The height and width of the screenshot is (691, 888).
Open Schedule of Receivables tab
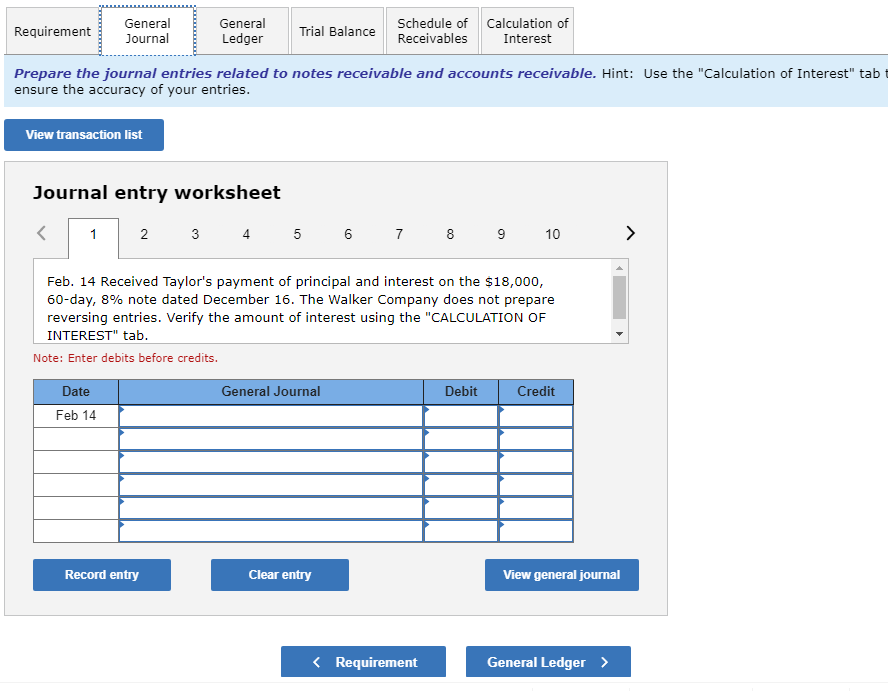pyautogui.click(x=432, y=31)
